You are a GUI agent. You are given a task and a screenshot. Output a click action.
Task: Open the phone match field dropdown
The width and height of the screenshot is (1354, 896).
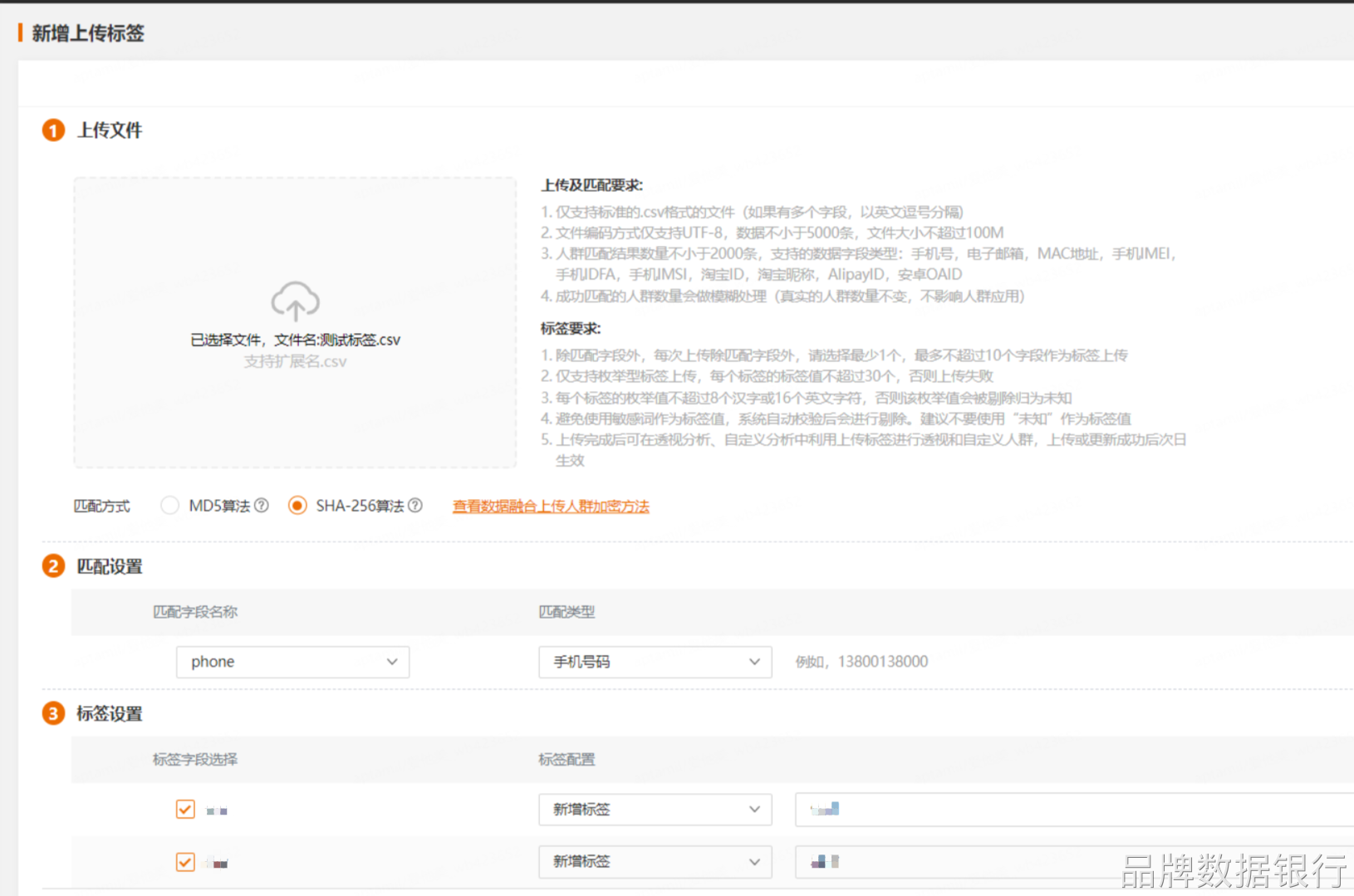(x=292, y=662)
